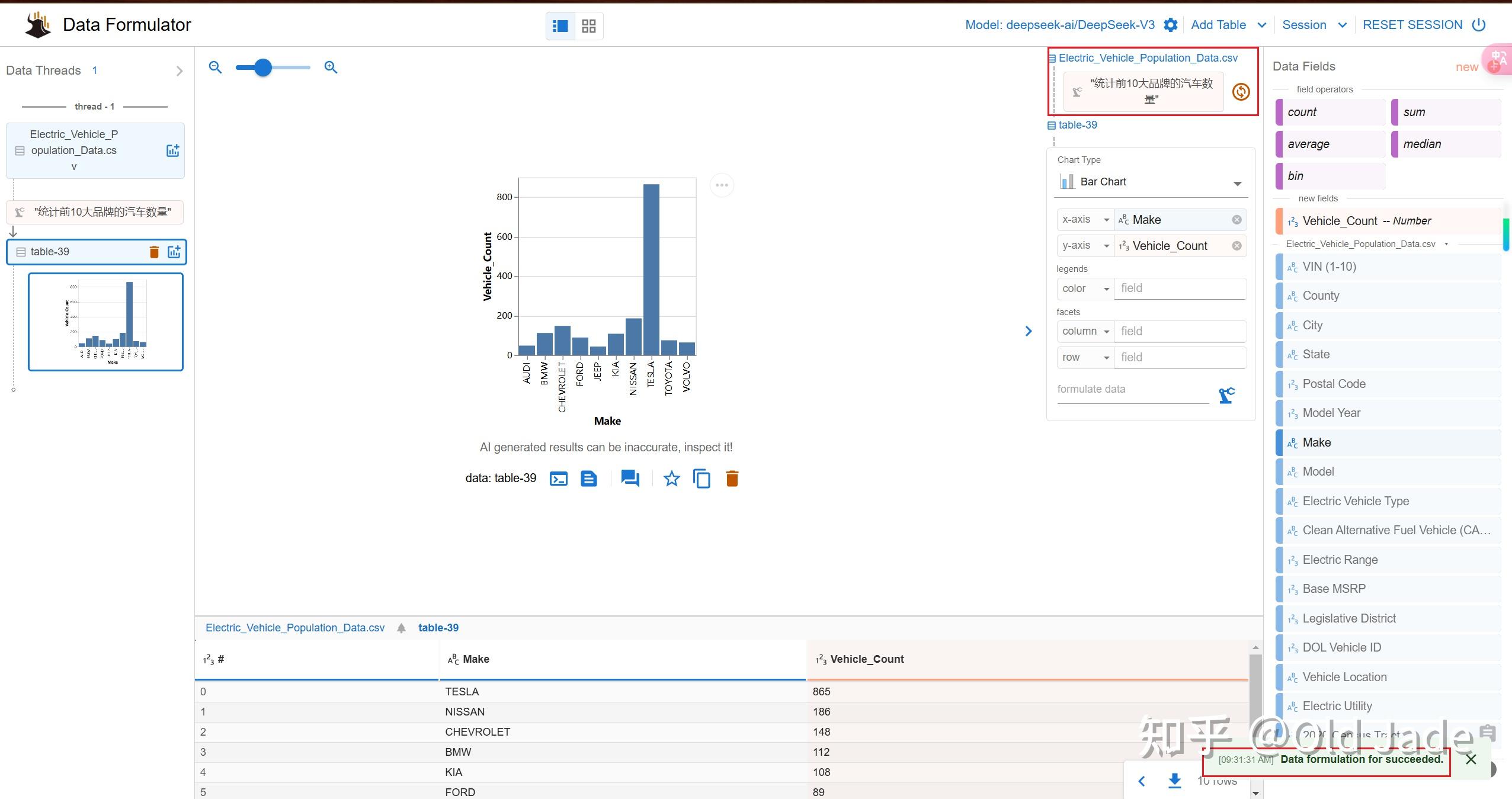Image resolution: width=1512 pixels, height=799 pixels.
Task: Click the formulate data robot icon
Action: click(1226, 395)
